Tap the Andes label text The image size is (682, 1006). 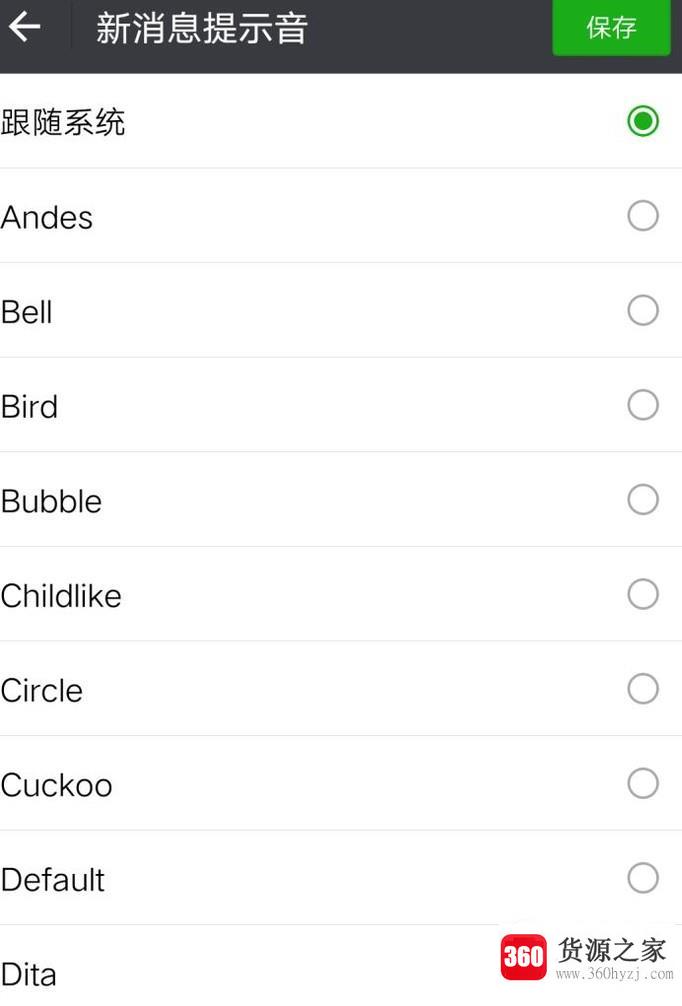pos(47,217)
